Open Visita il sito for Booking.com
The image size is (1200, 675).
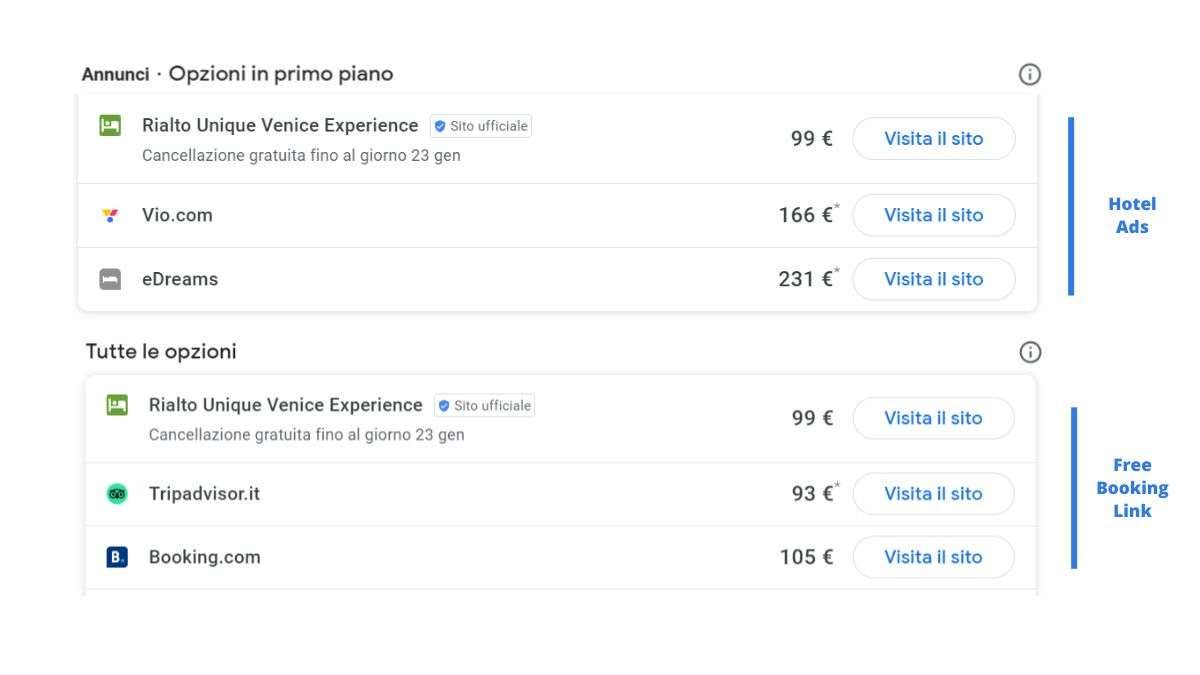[933, 557]
